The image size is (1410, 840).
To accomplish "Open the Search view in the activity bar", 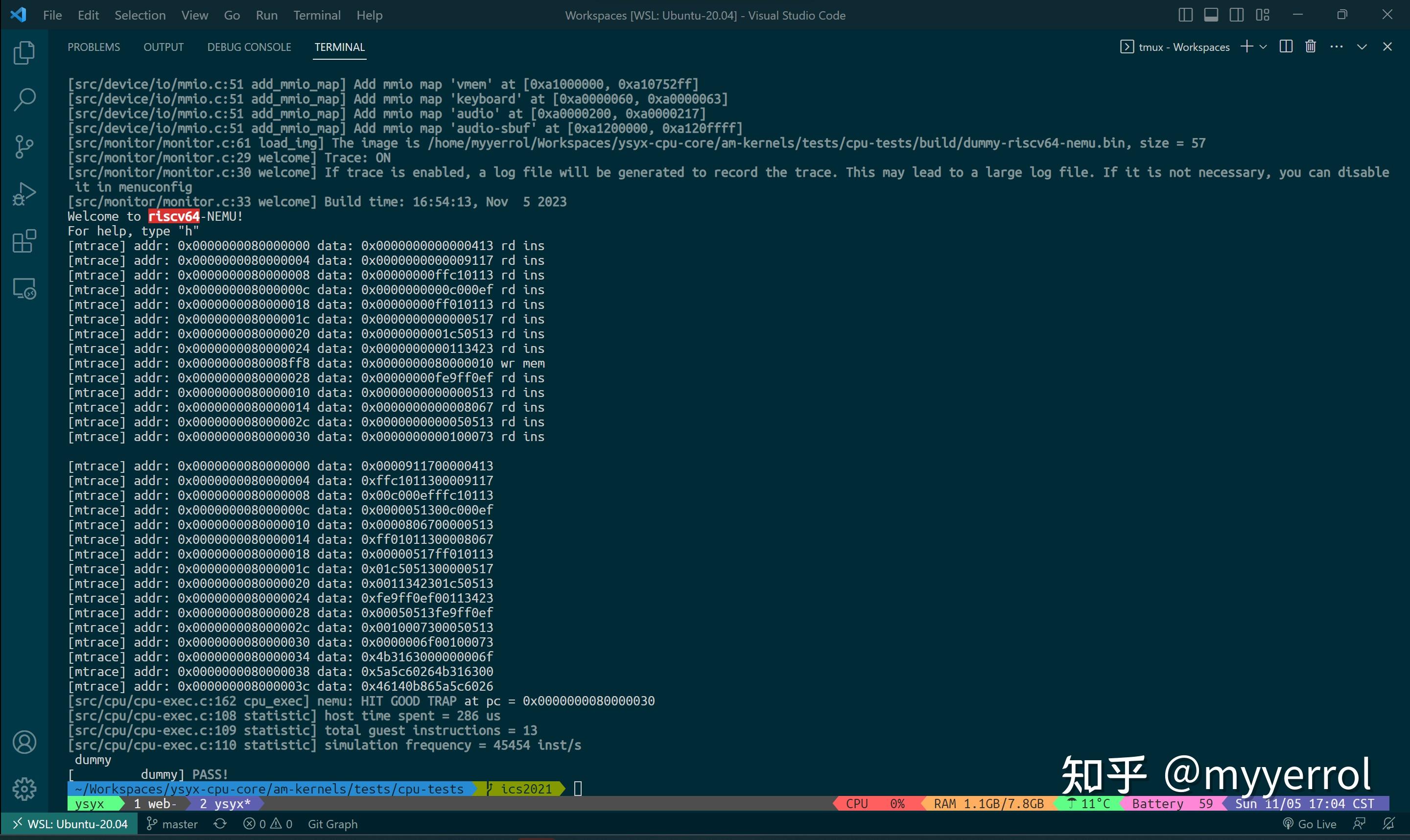I will point(24,100).
